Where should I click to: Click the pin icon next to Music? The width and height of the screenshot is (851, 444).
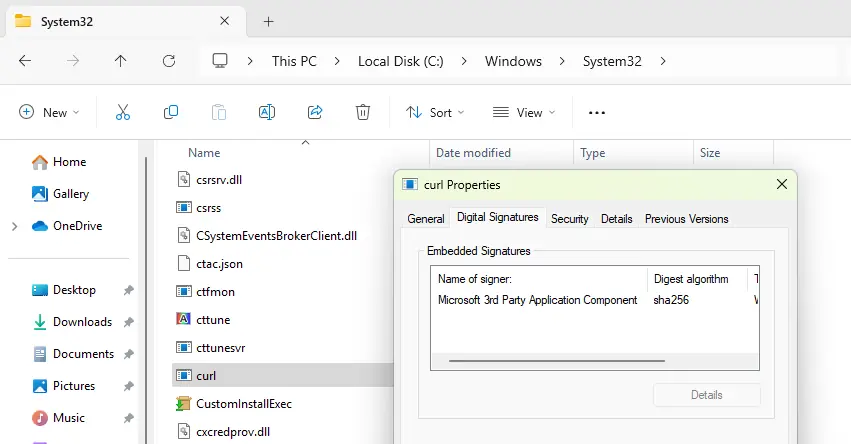128,418
